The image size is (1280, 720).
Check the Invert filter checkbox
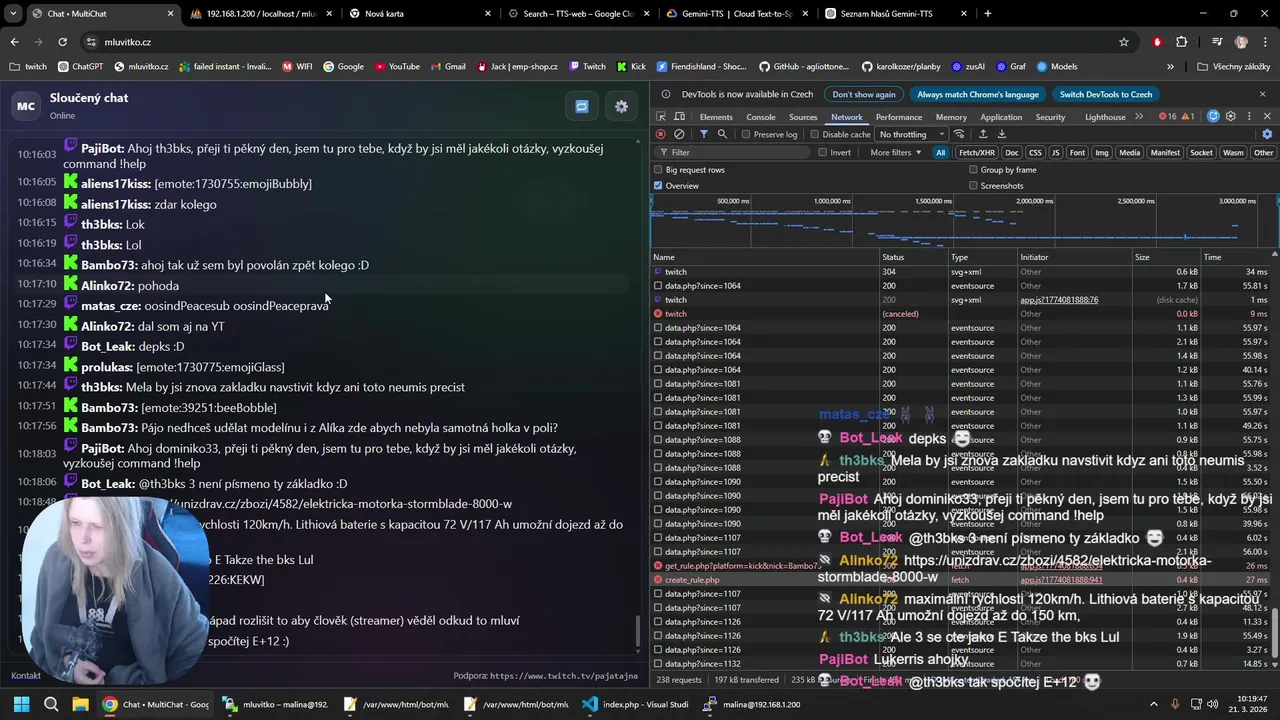point(822,153)
